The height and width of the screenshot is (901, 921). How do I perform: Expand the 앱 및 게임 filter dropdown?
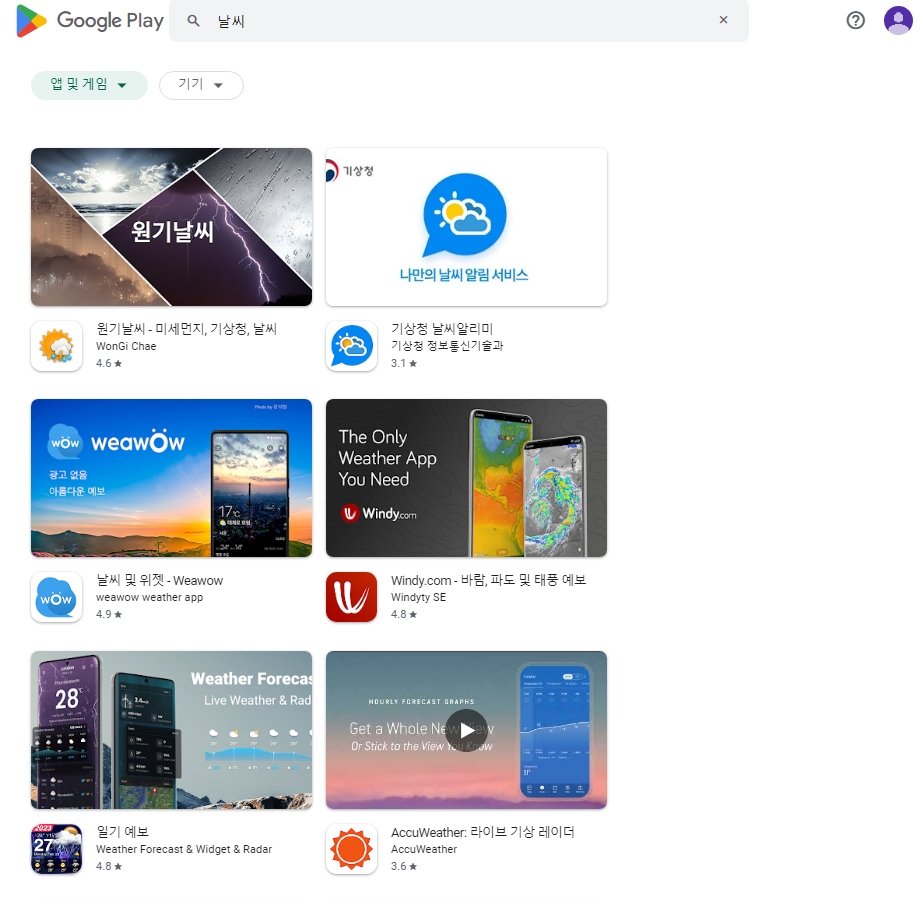point(89,85)
